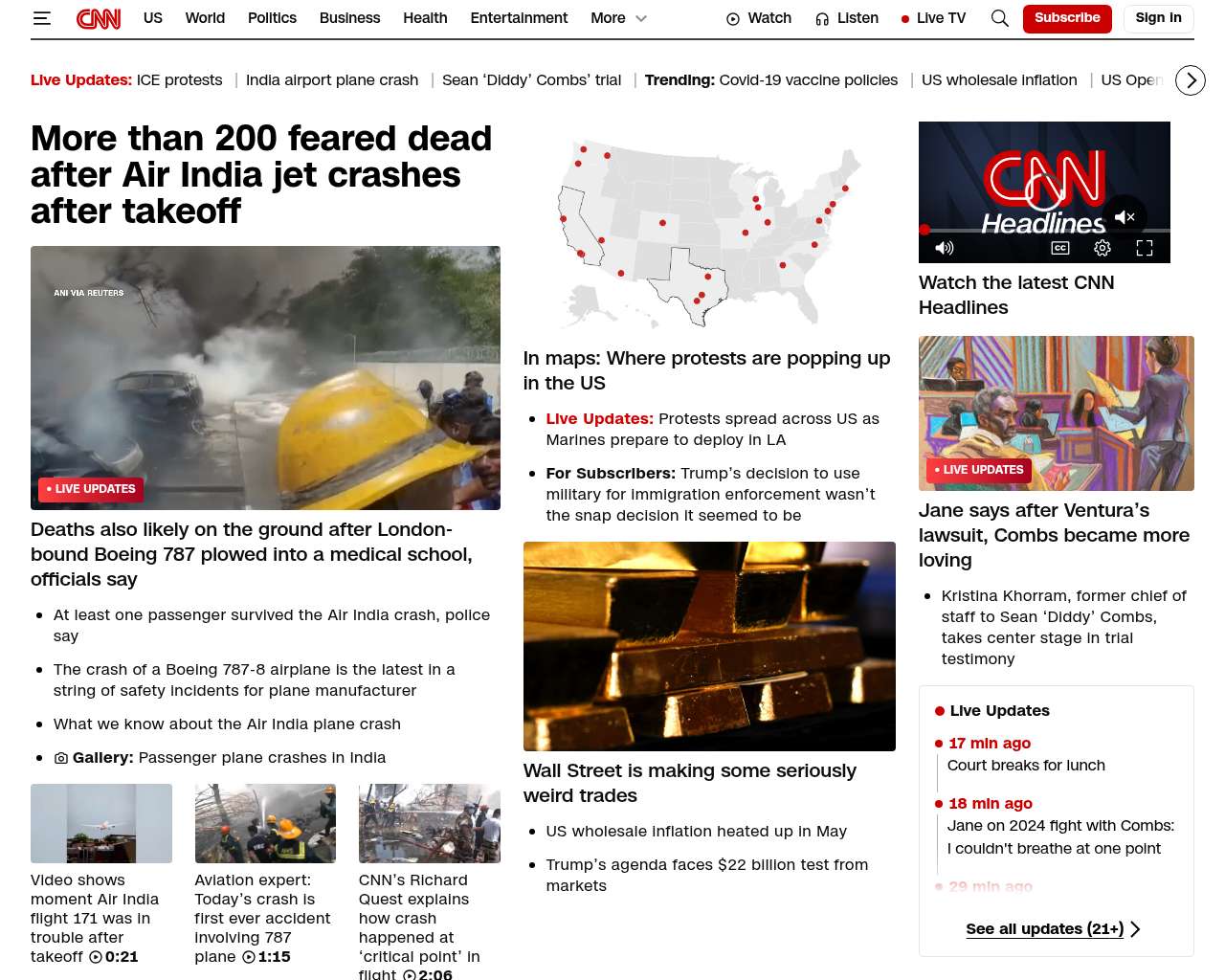Open the plane crashes in India gallery
The height and width of the screenshot is (980, 1225).
click(x=220, y=758)
